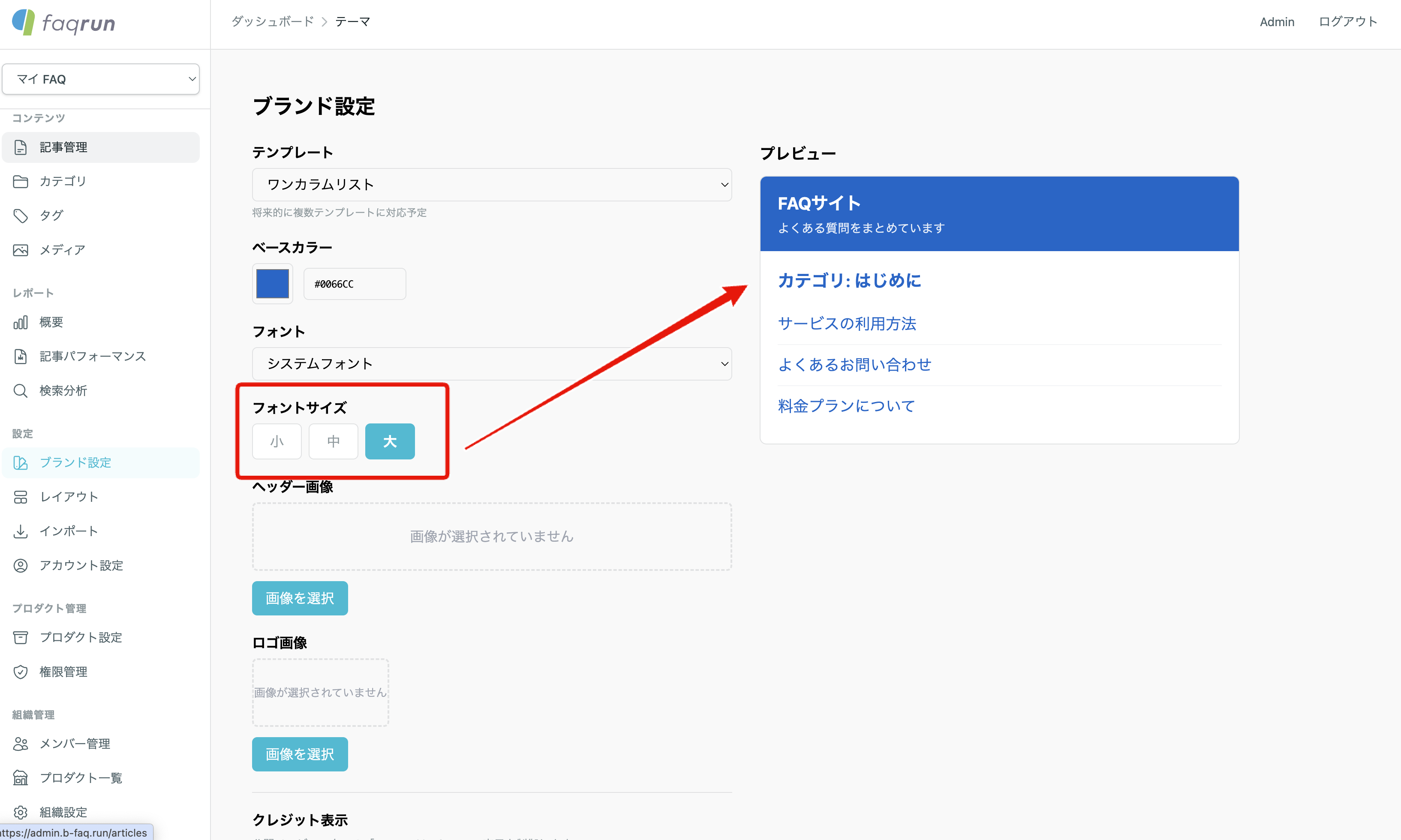Viewport: 1401px width, 840px height.
Task: Click the カテゴリ folder icon
Action: [21, 182]
